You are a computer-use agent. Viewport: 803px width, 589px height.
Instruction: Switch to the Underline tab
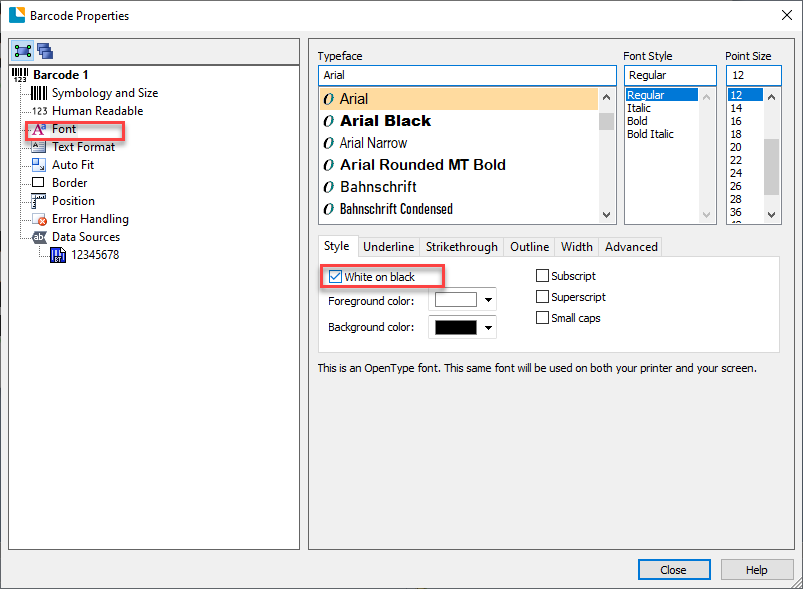click(388, 247)
